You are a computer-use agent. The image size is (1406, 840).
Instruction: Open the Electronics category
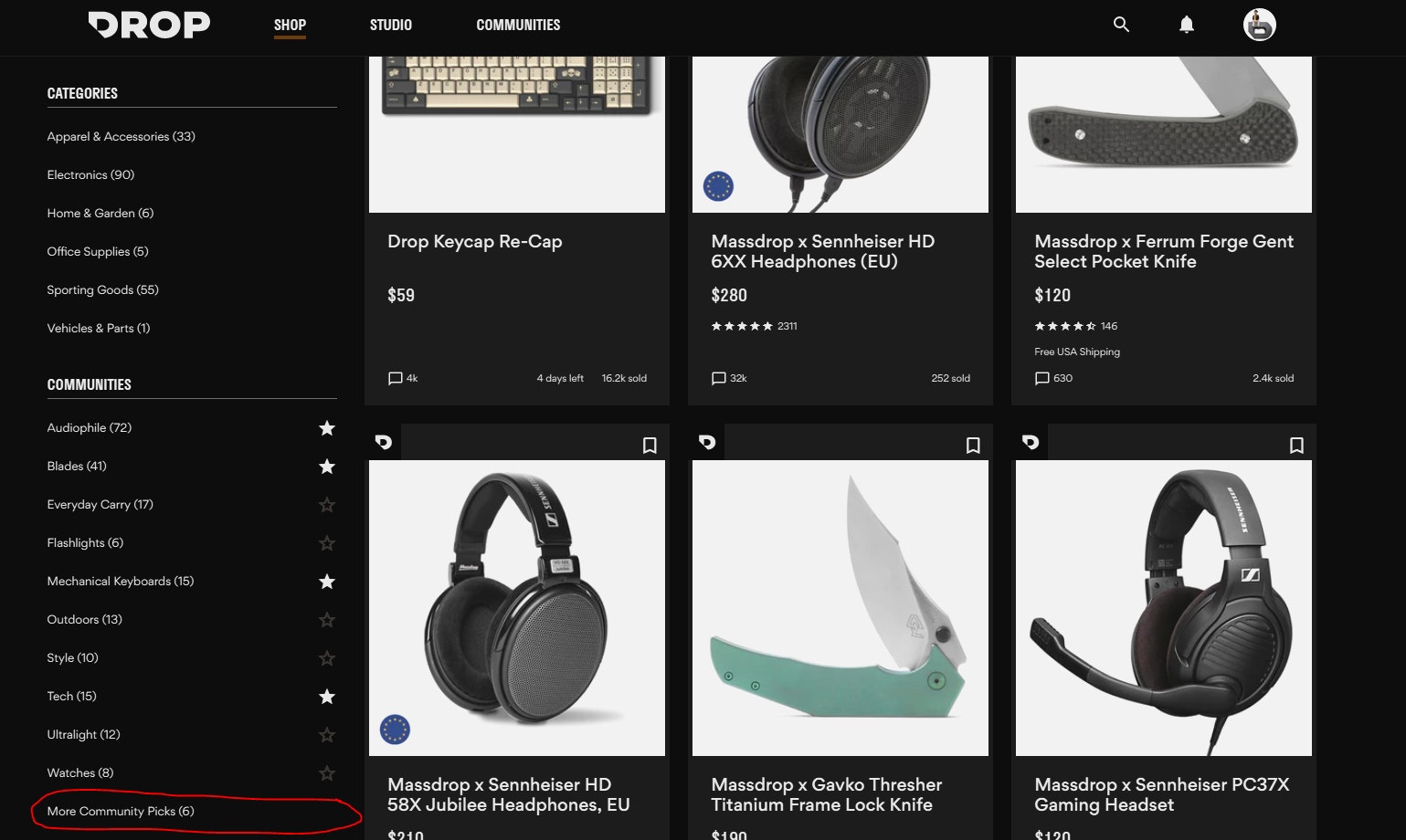[90, 174]
